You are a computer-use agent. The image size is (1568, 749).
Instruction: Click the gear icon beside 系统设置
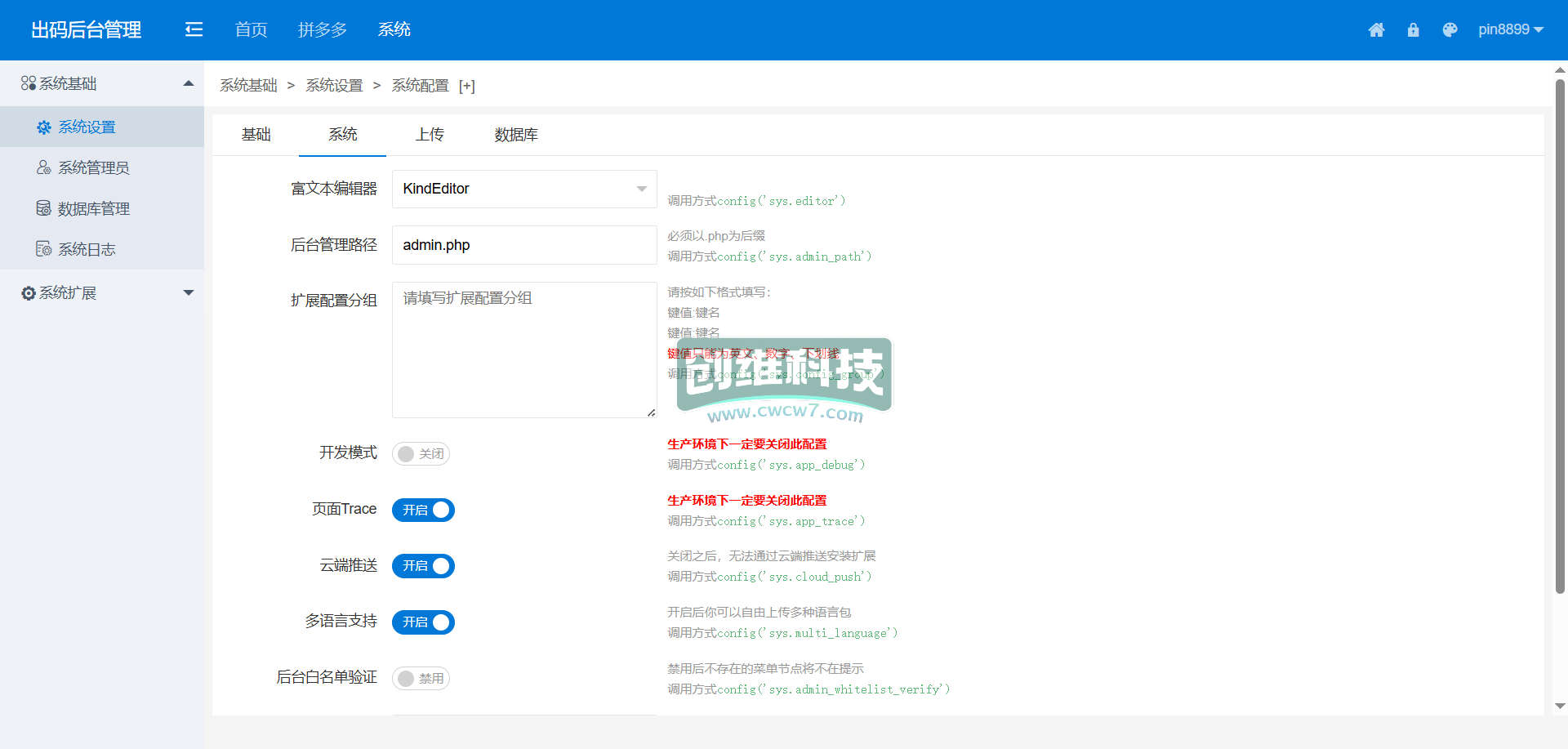click(x=44, y=127)
